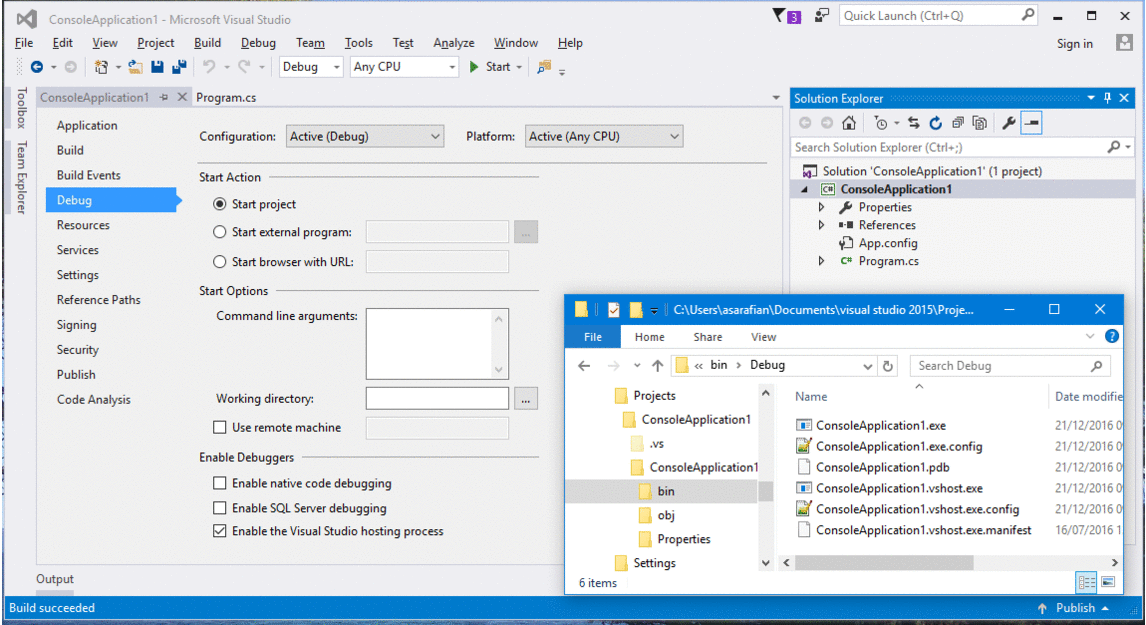
Task: Click the Pending Changes Filter clock icon
Action: point(881,123)
